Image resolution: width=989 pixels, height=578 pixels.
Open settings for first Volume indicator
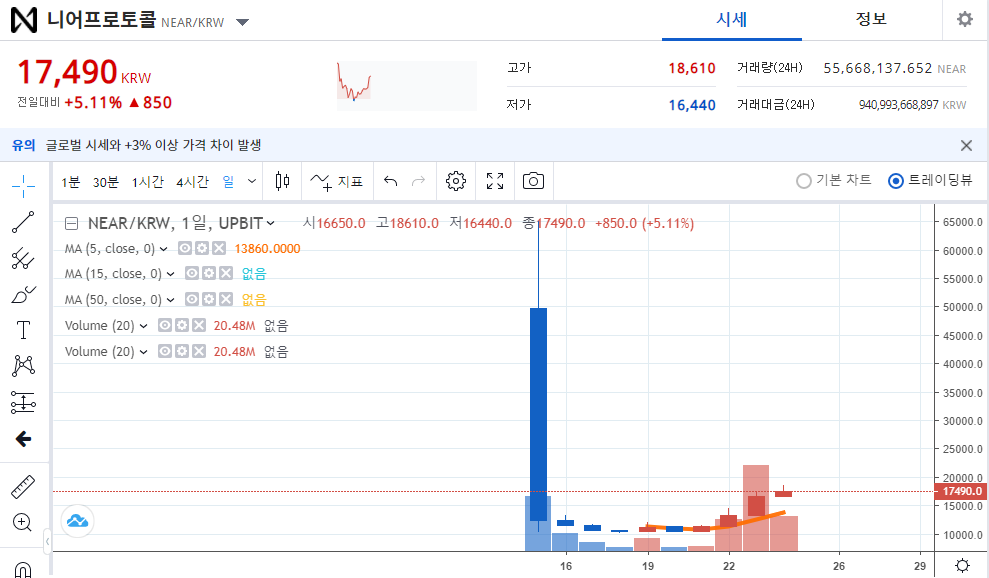coord(182,325)
